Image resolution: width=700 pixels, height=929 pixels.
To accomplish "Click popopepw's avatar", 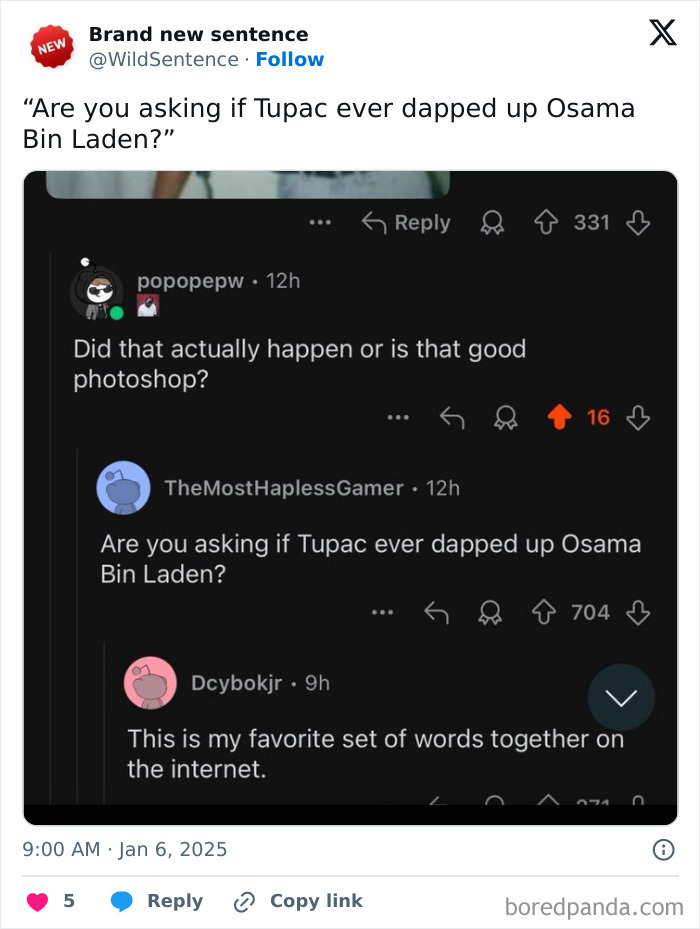I will tap(96, 293).
